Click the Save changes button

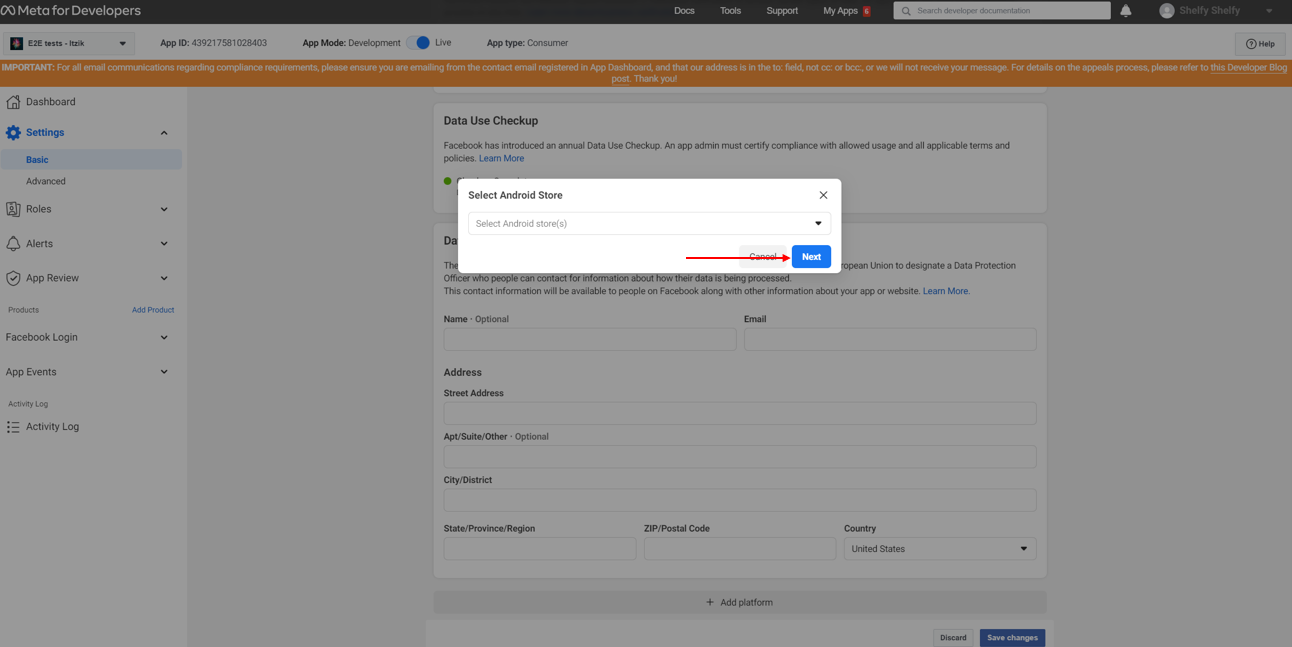pyautogui.click(x=1012, y=638)
